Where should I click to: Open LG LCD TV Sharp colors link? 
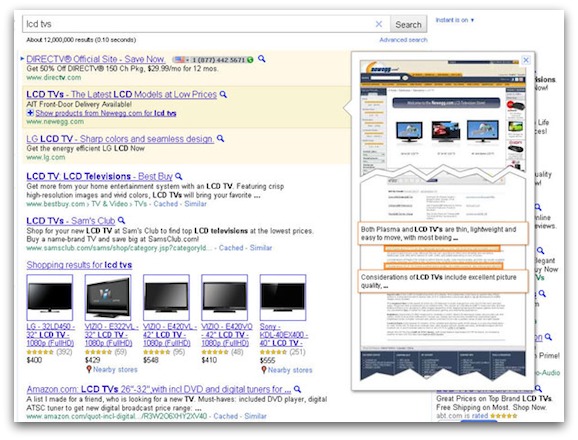[120, 139]
